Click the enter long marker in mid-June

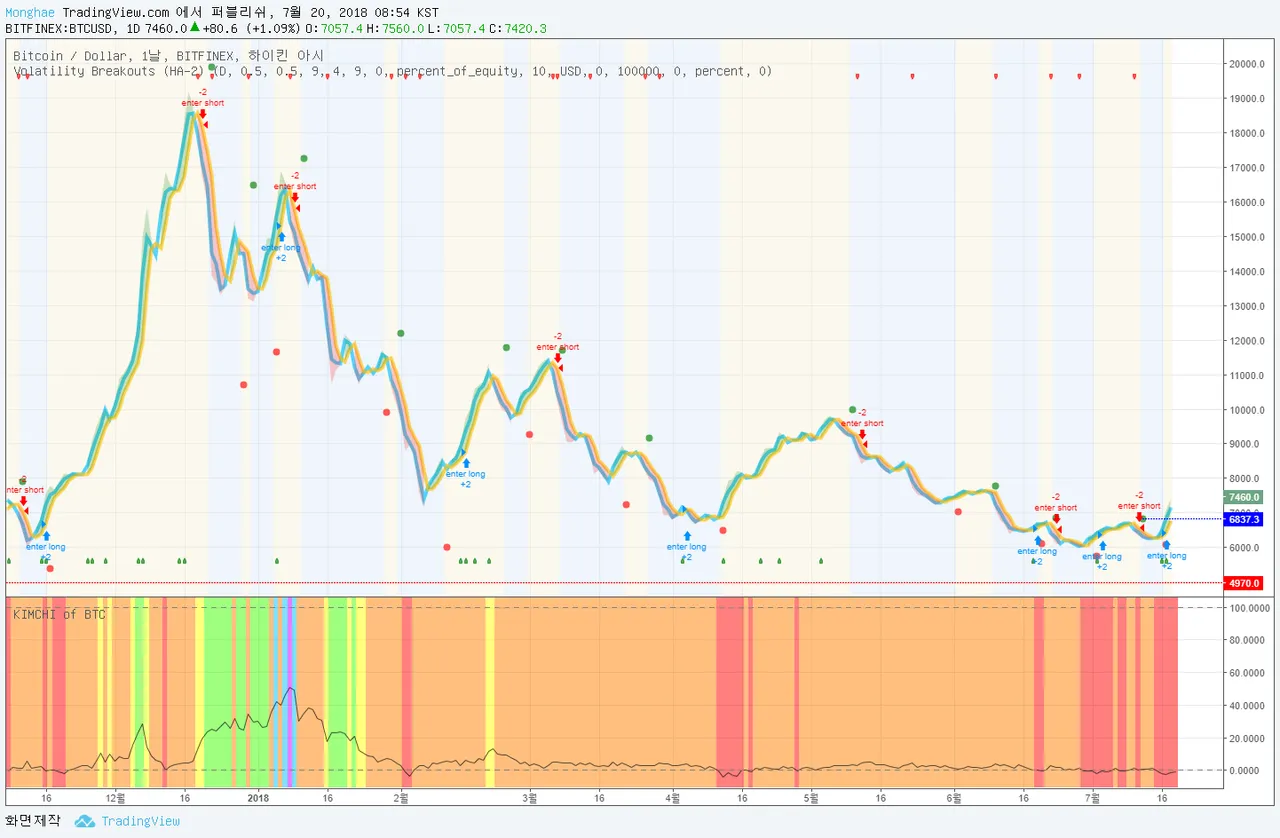pos(1037,551)
